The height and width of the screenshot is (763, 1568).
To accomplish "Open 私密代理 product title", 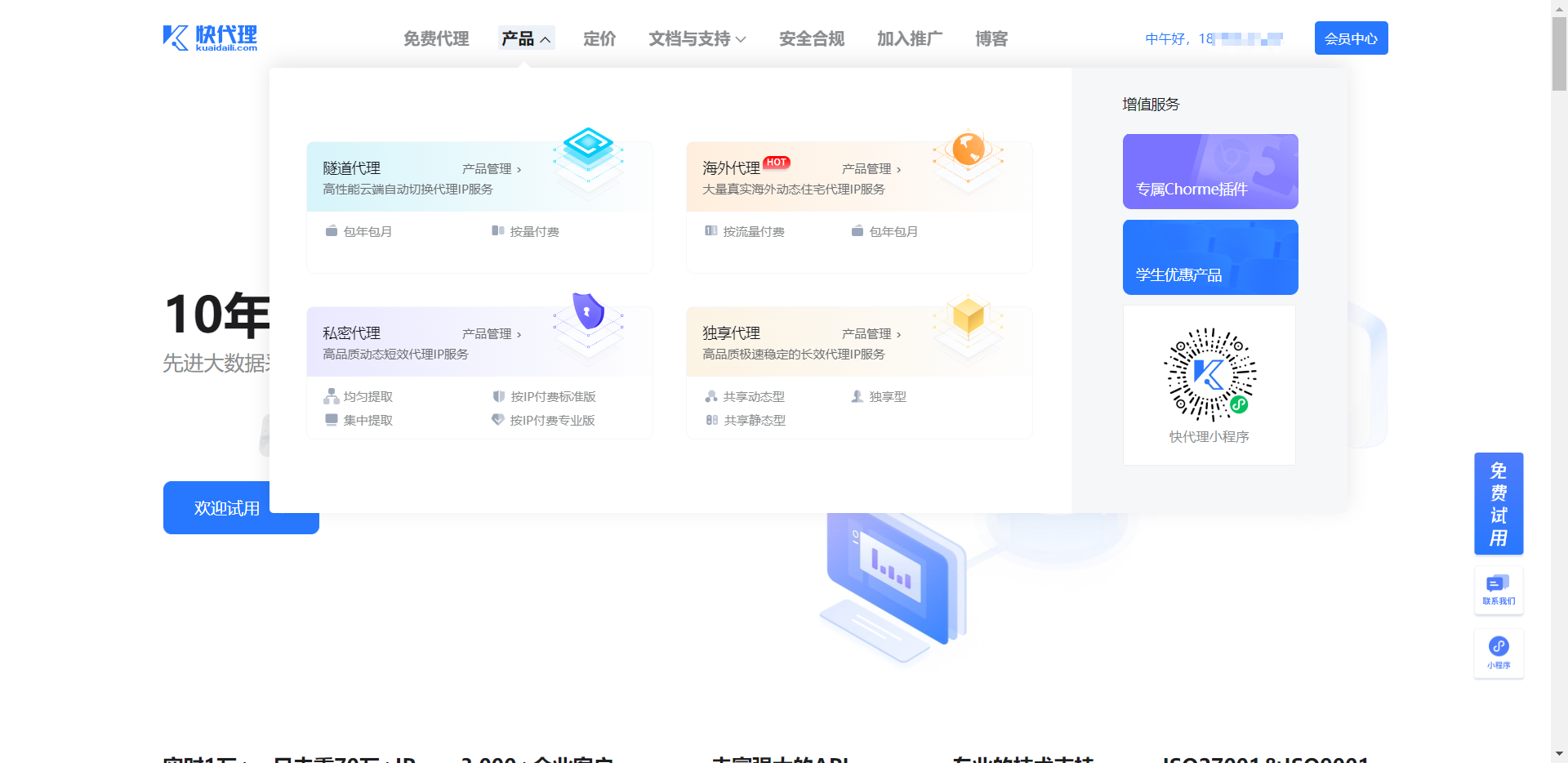I will pyautogui.click(x=352, y=333).
